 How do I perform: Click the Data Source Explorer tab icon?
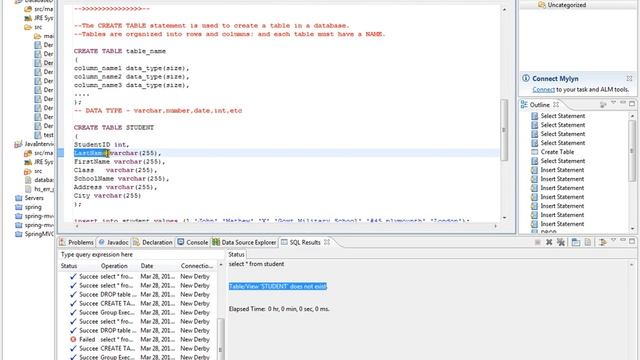(x=216, y=242)
